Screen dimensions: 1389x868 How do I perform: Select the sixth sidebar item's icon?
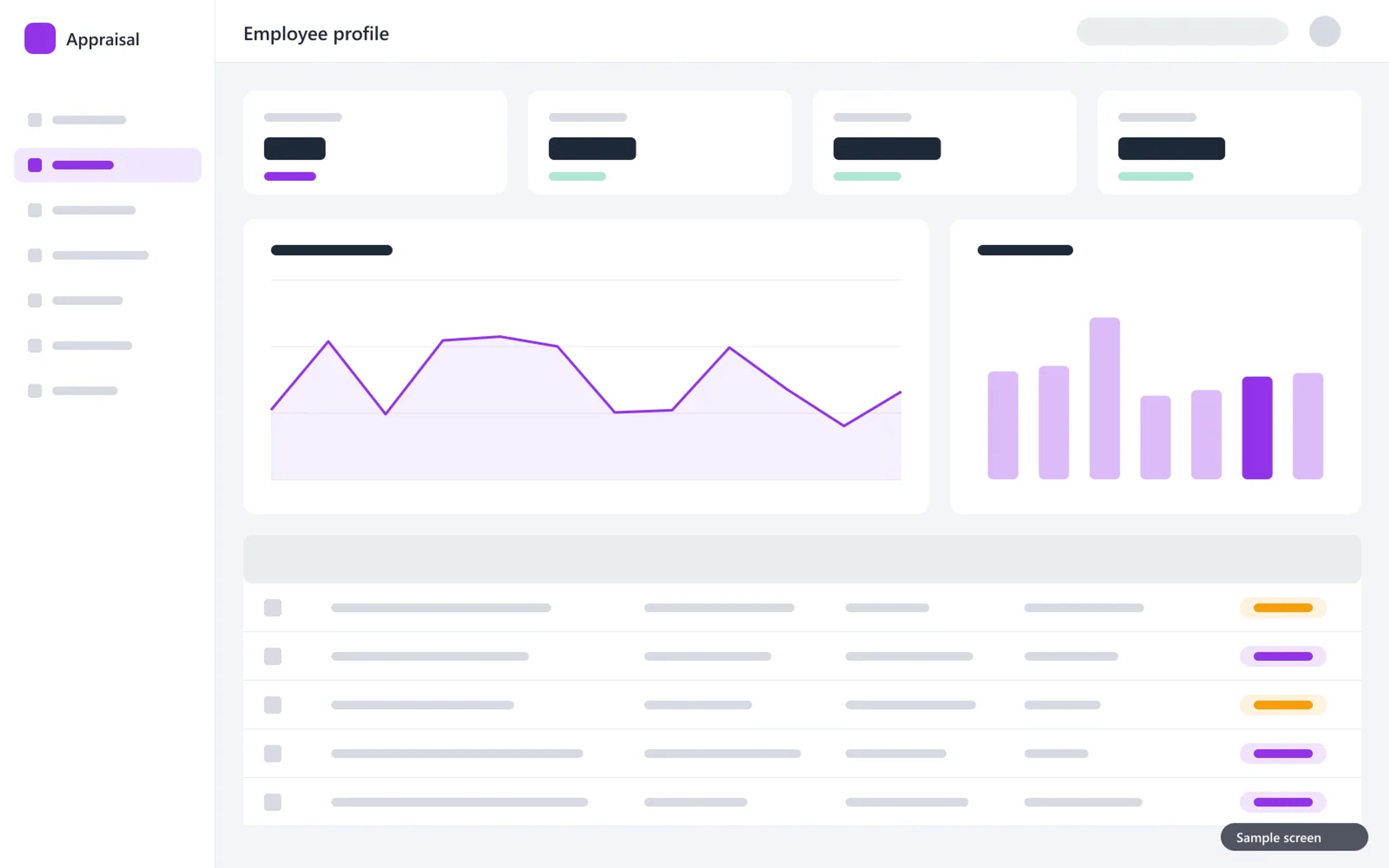[35, 346]
